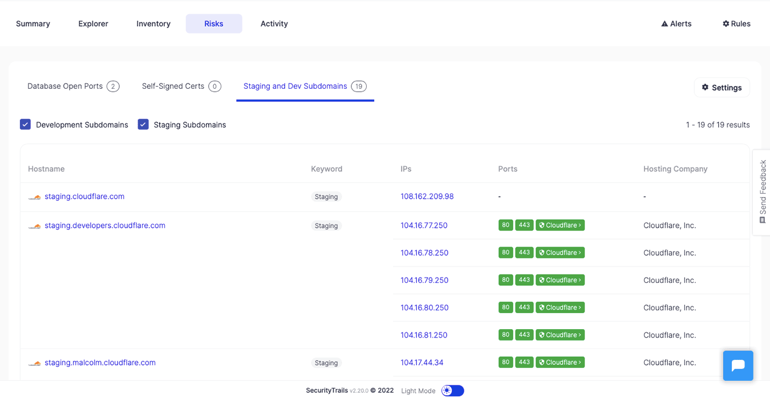Click port 443 badge for 104.16.79.250
Image resolution: width=770 pixels, height=398 pixels.
pos(524,280)
